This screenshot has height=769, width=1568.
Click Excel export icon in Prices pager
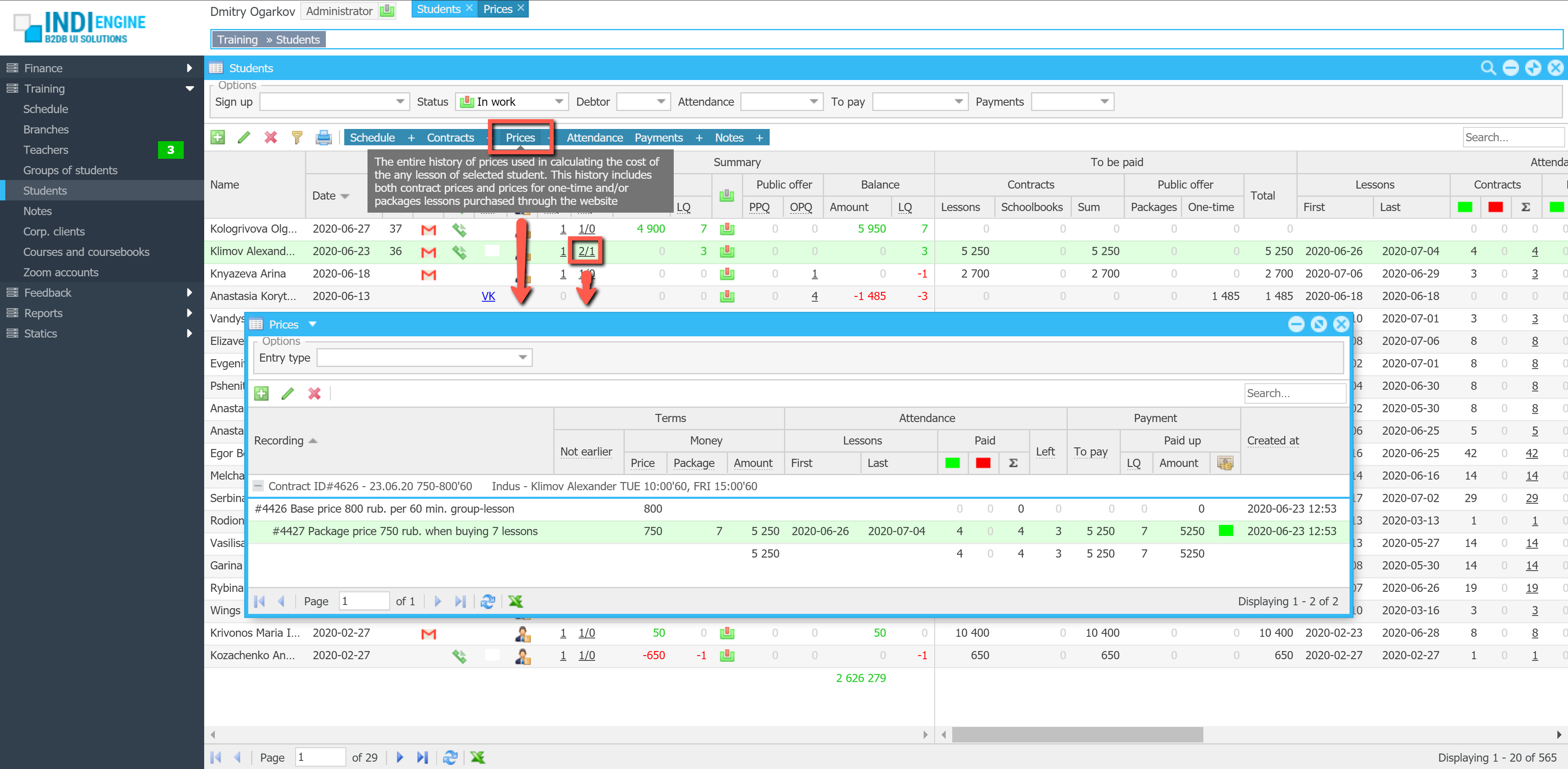(x=515, y=601)
